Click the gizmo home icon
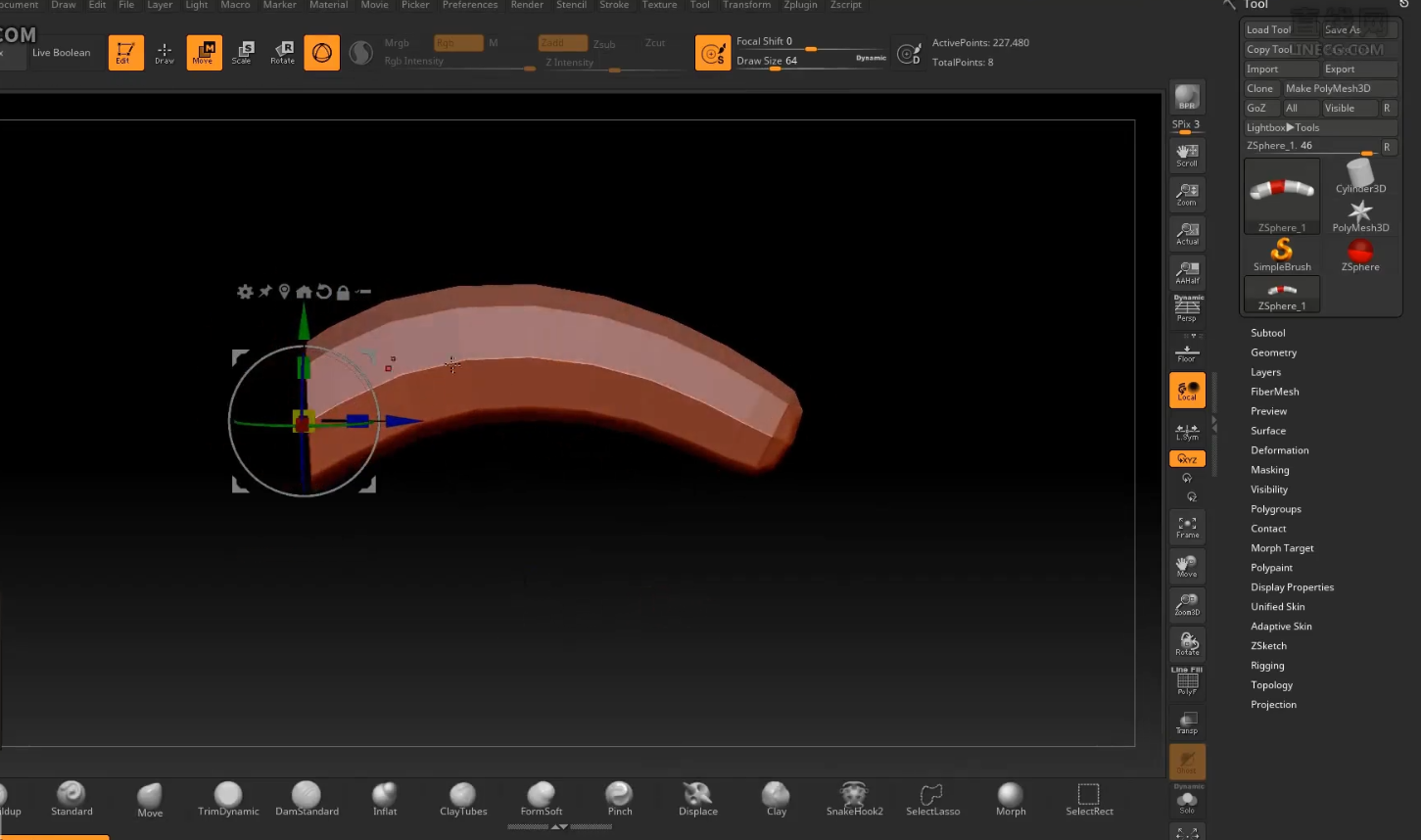 coord(304,292)
